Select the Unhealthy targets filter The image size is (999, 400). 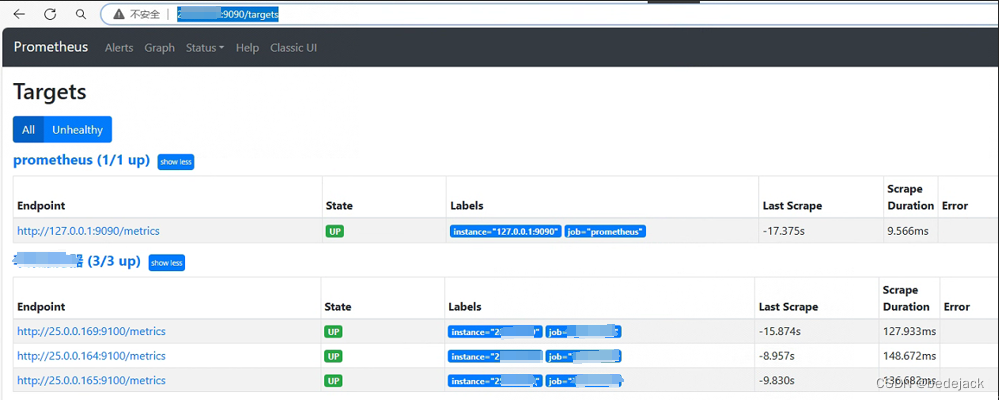coord(78,129)
